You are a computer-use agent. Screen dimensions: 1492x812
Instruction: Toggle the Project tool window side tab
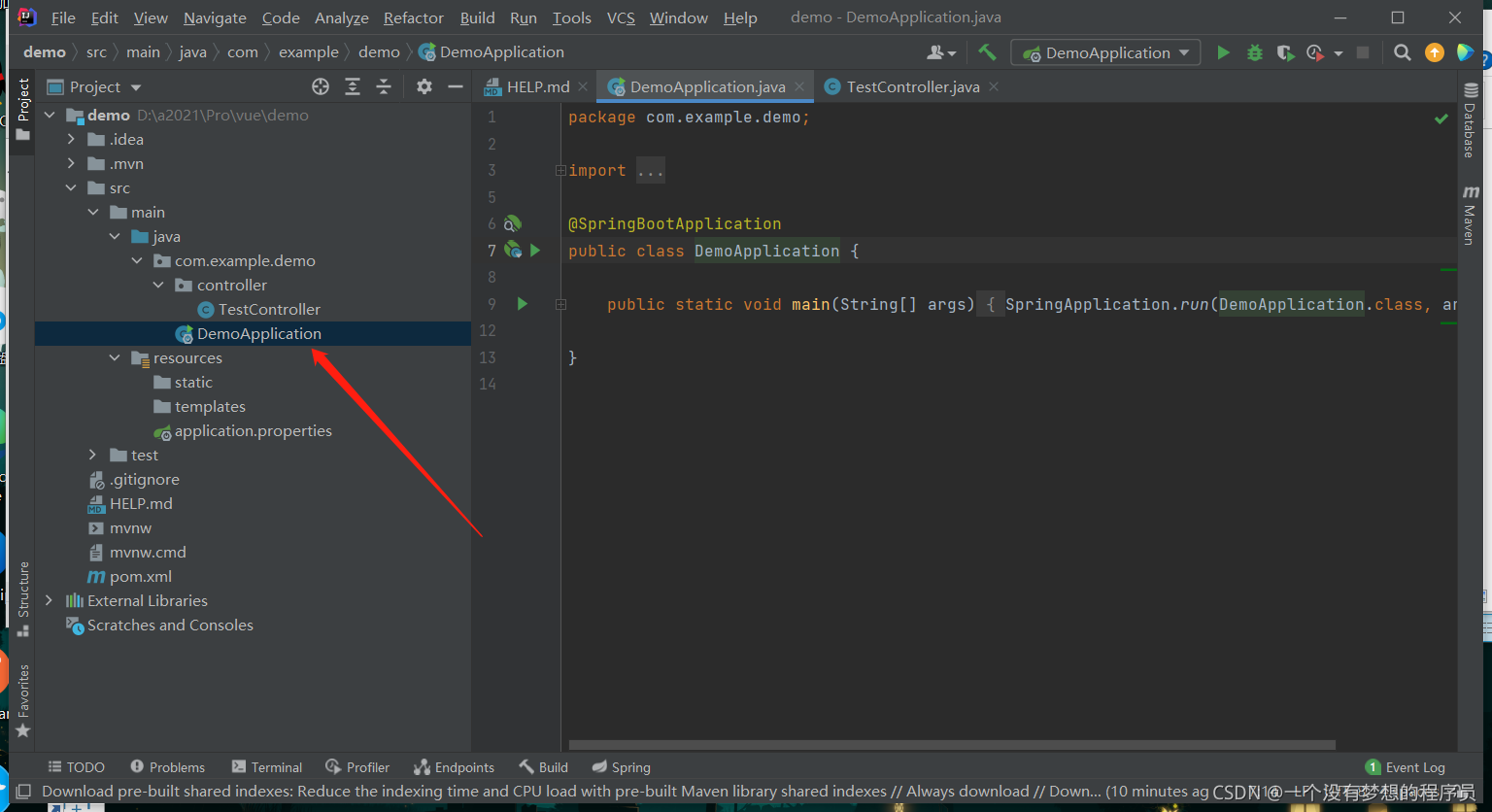click(x=23, y=109)
